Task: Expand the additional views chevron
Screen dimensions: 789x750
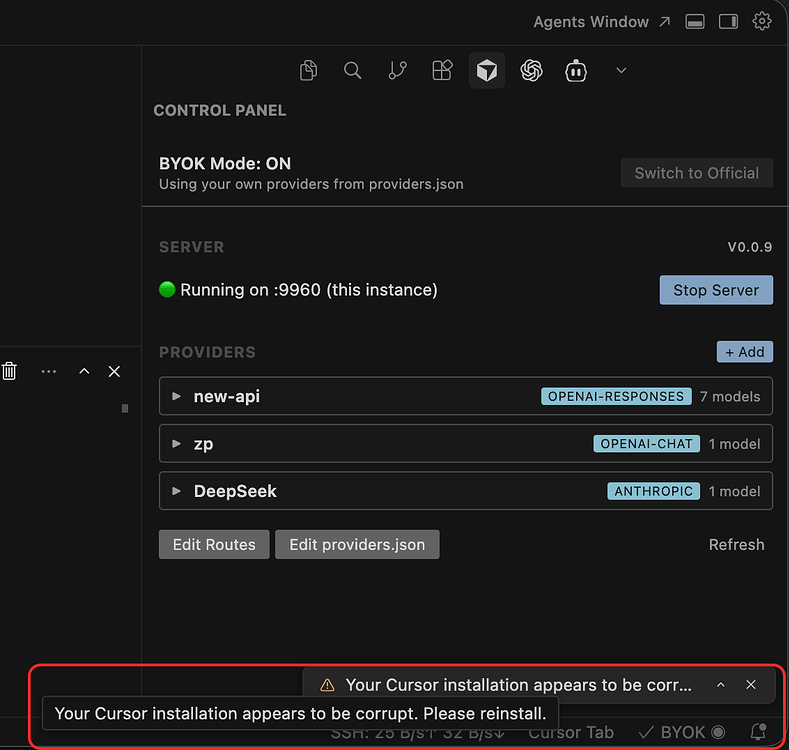Action: (621, 70)
